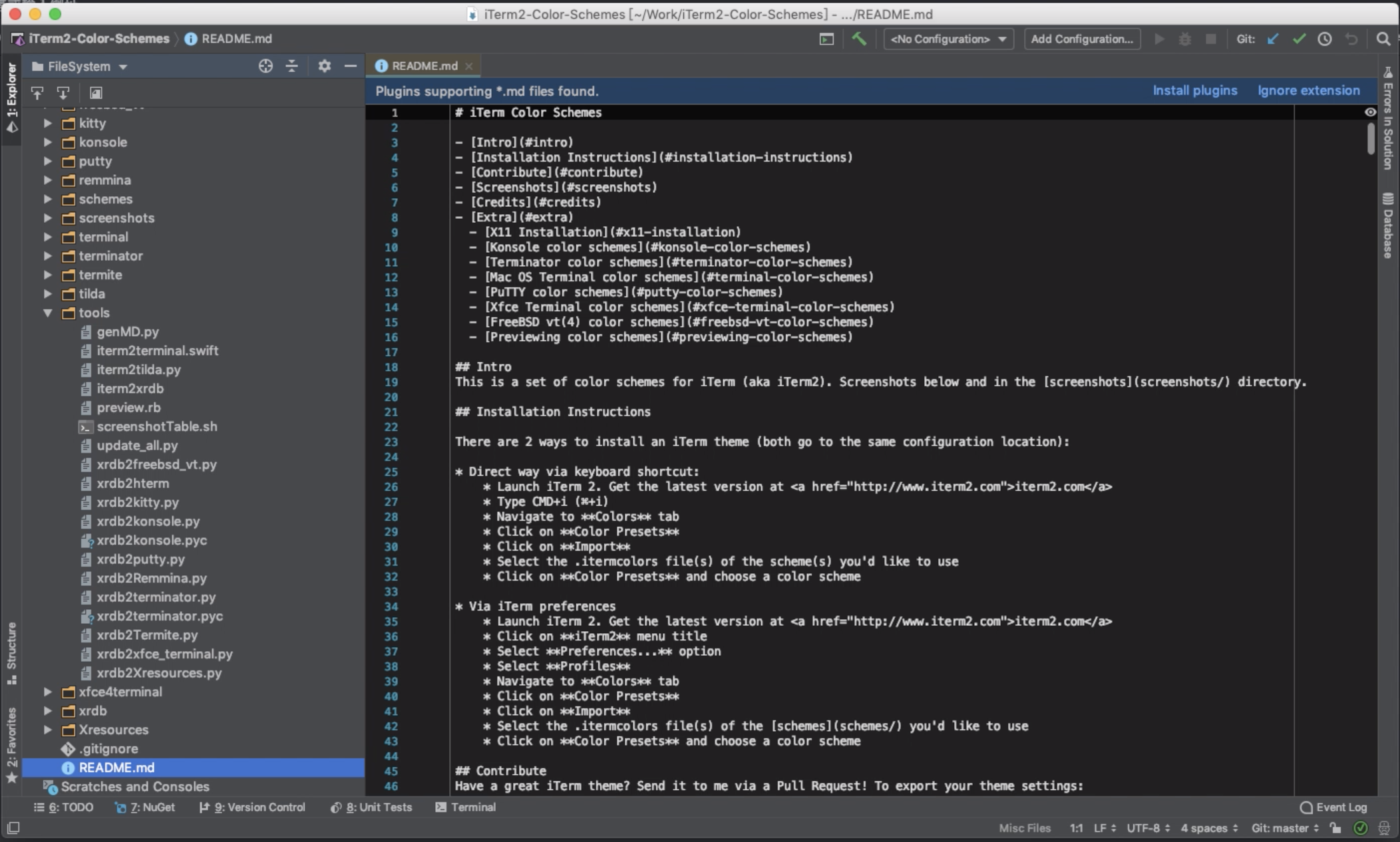Click the run target window icon
The image size is (1400, 842).
[826, 39]
